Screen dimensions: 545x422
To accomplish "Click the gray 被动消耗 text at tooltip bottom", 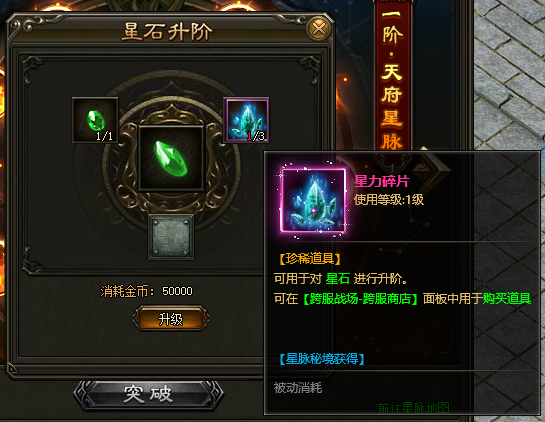I will [x=298, y=388].
